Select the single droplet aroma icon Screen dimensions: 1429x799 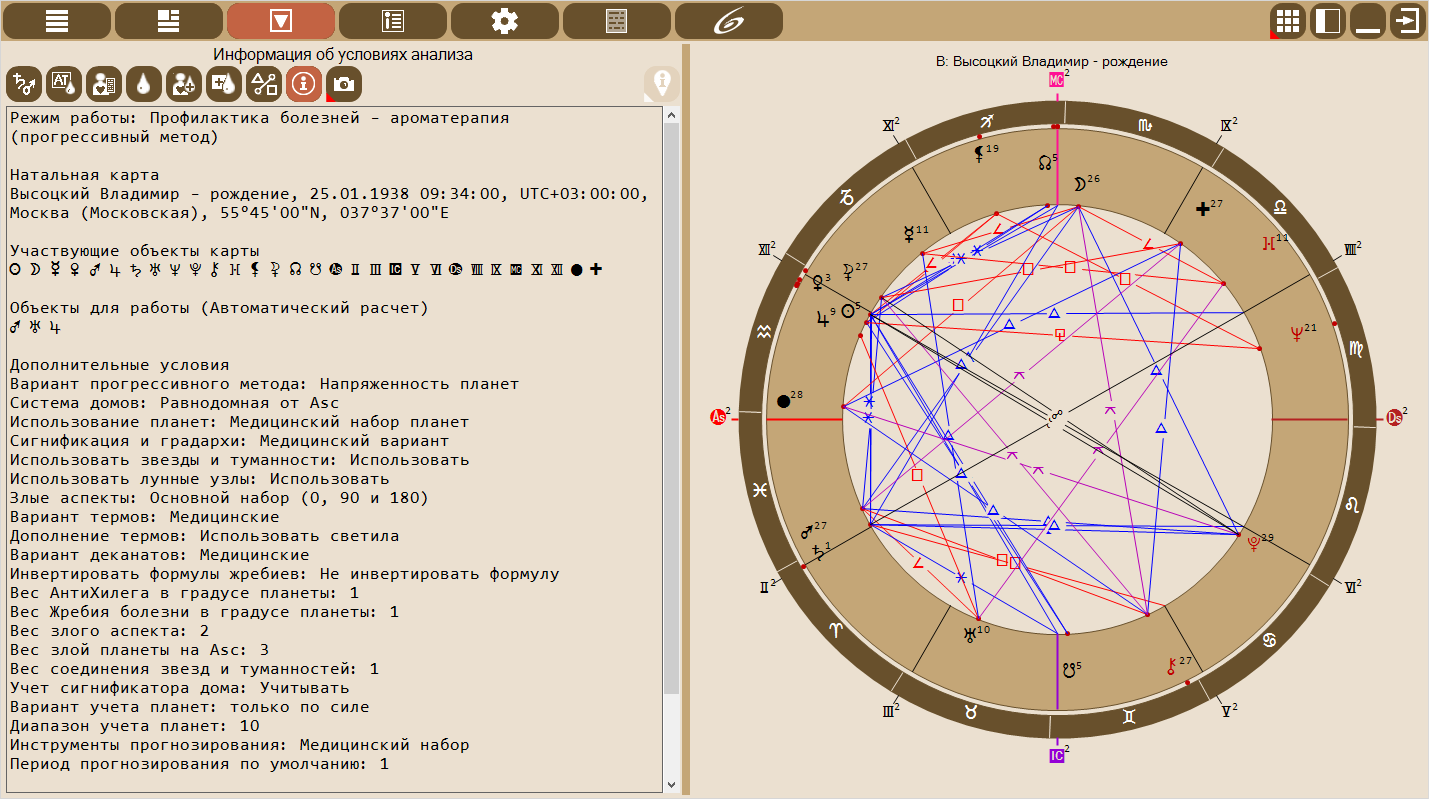(144, 85)
